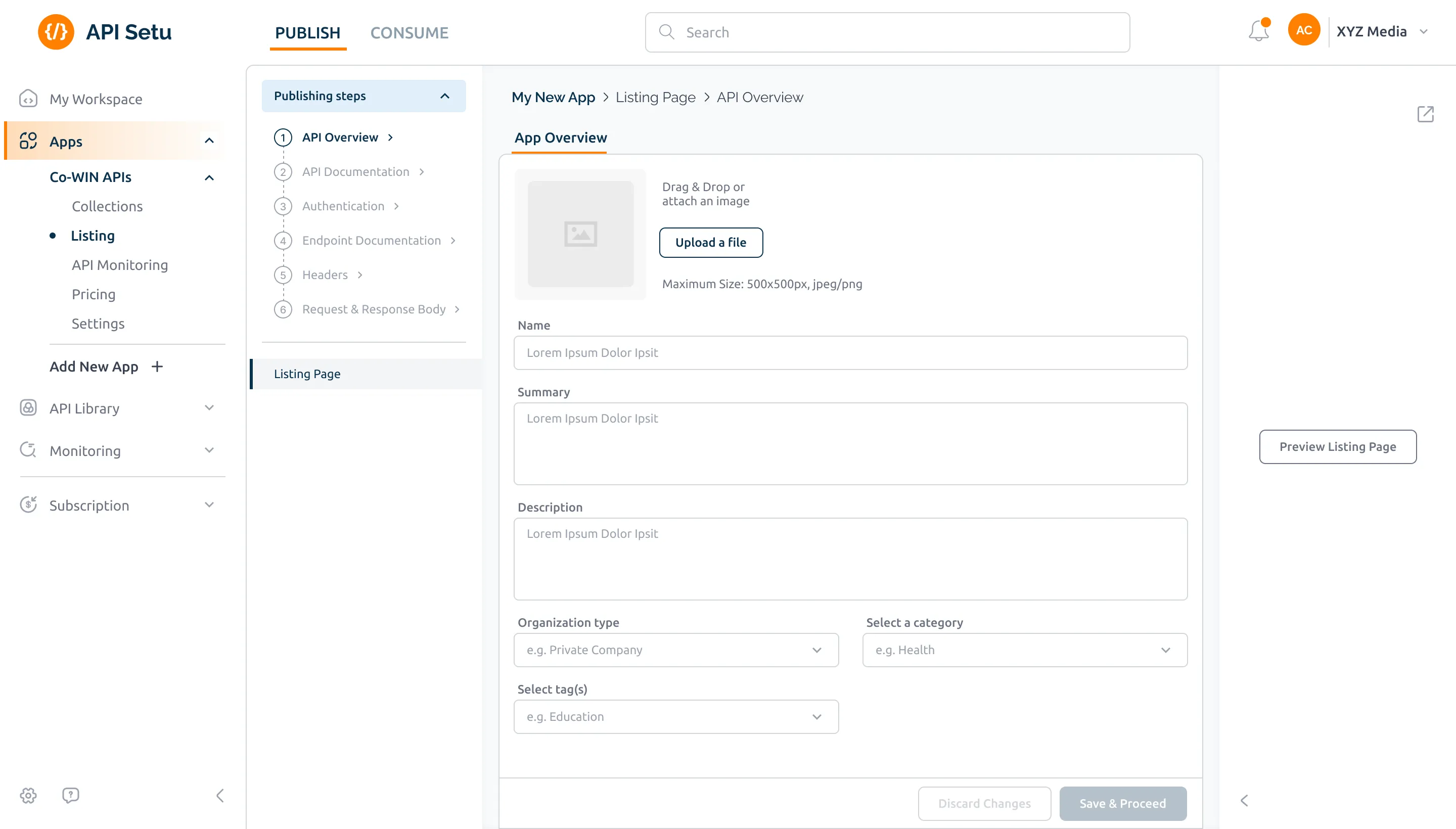This screenshot has height=829, width=1456.
Task: Select the Listing Page panel item
Action: coord(366,374)
